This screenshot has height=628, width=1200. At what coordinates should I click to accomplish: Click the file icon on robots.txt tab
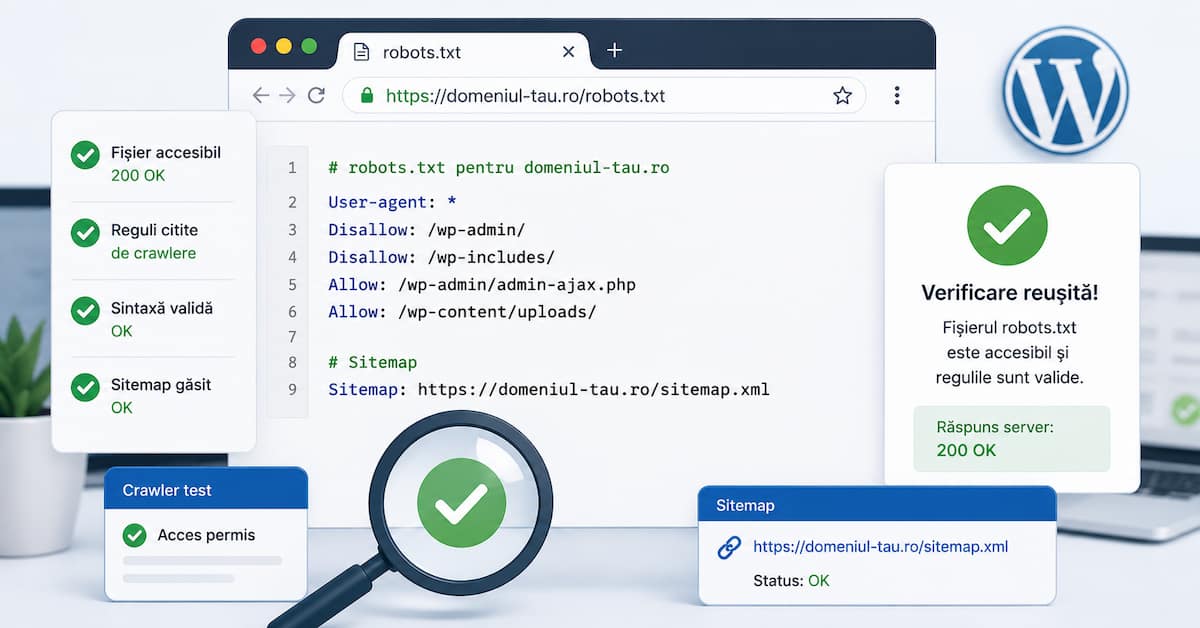click(362, 51)
